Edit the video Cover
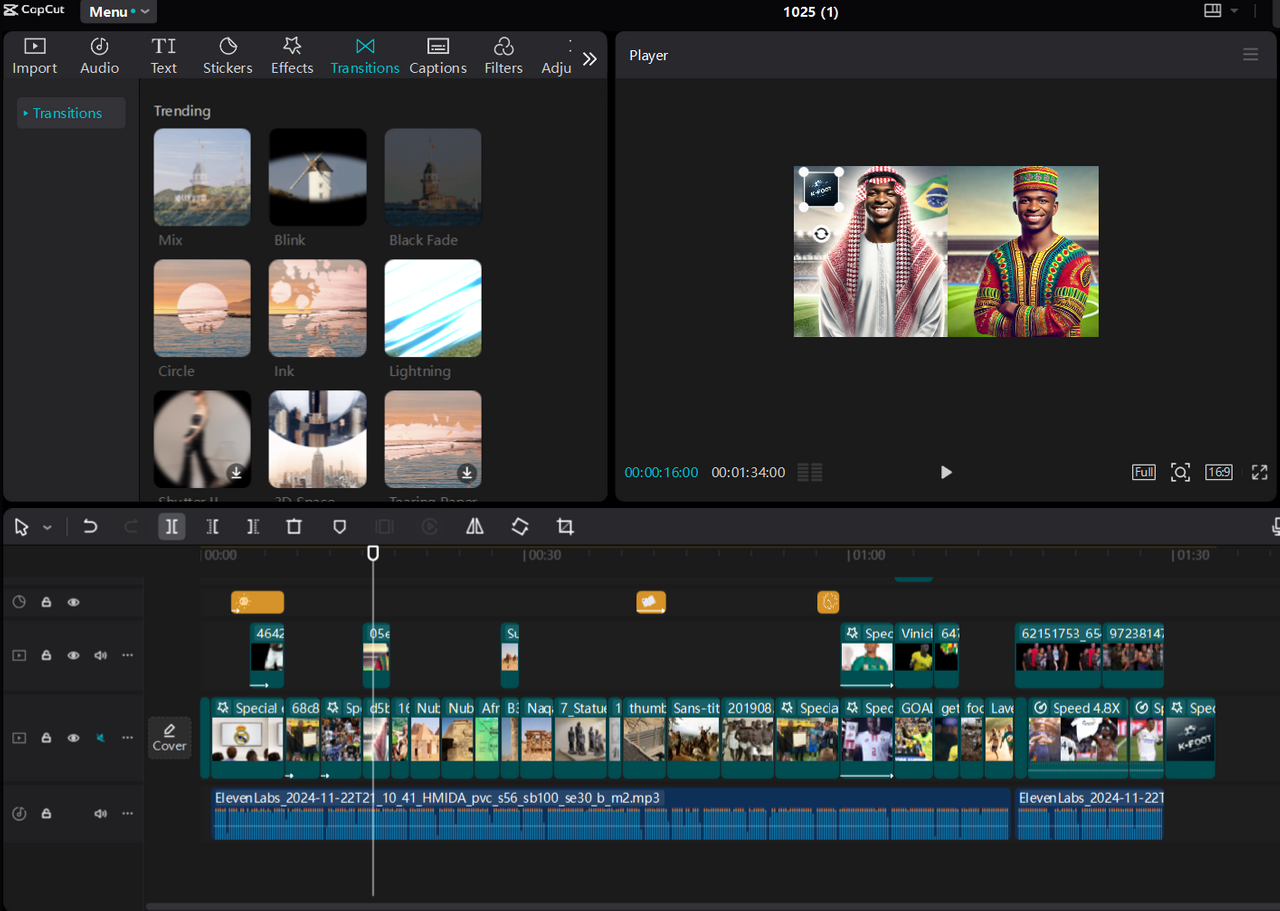 click(x=170, y=738)
